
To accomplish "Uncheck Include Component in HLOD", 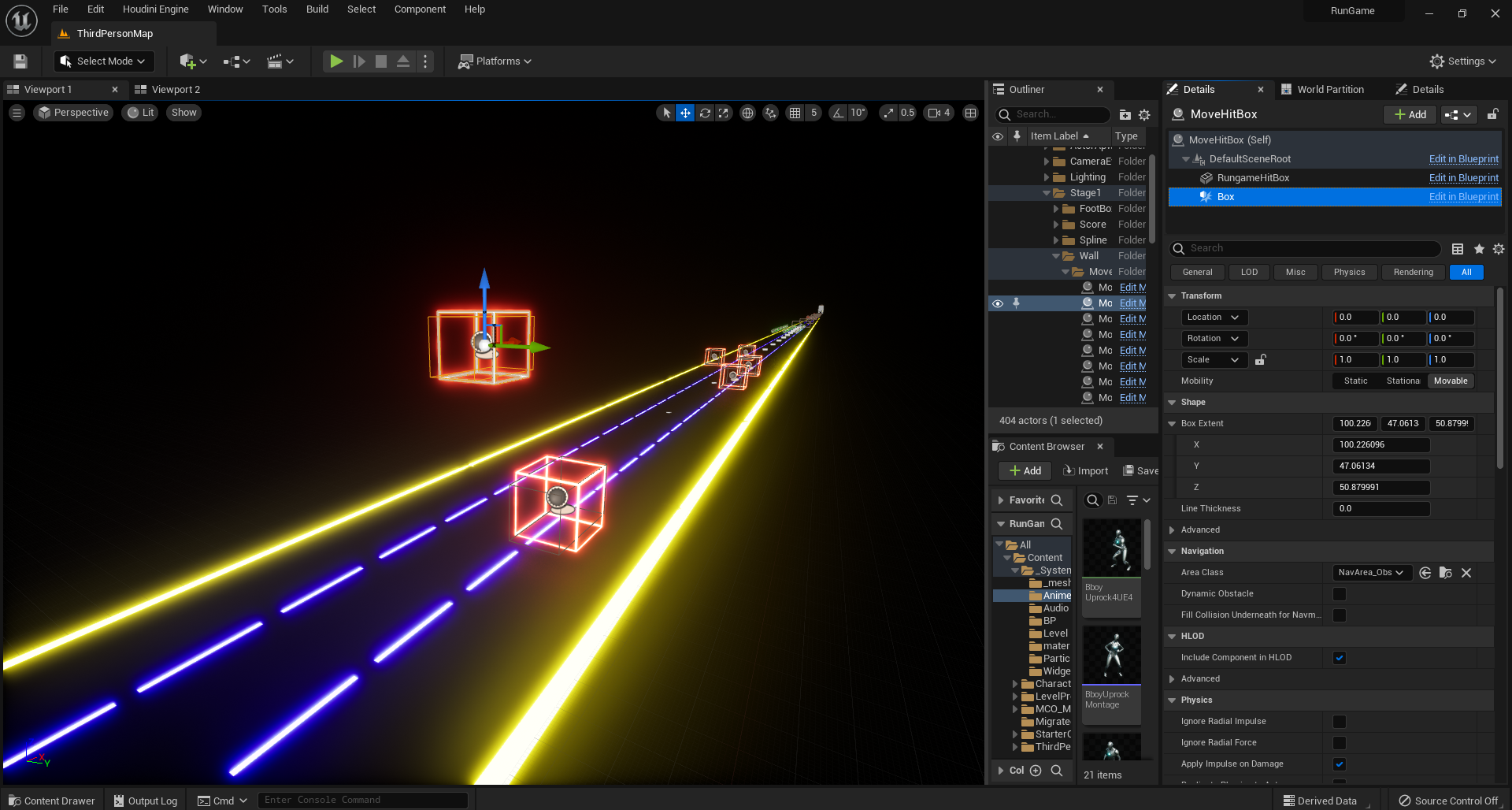I will click(x=1340, y=658).
